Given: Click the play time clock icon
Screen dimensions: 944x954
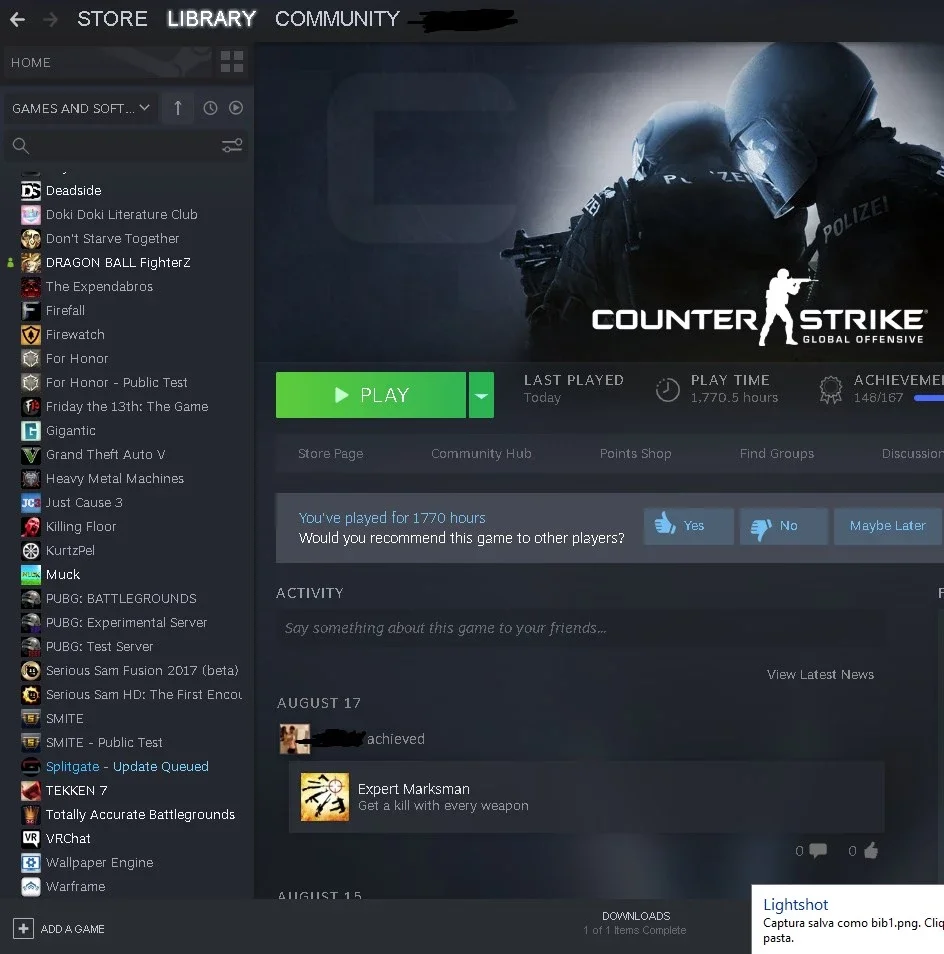Looking at the screenshot, I should click(x=667, y=389).
